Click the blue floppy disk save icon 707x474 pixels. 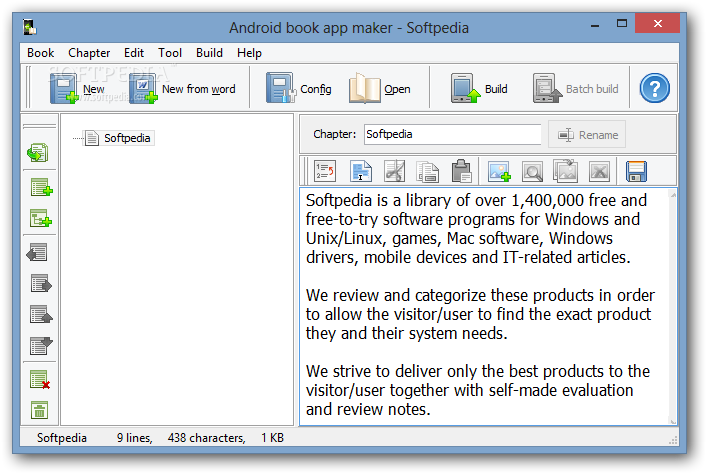tap(636, 171)
